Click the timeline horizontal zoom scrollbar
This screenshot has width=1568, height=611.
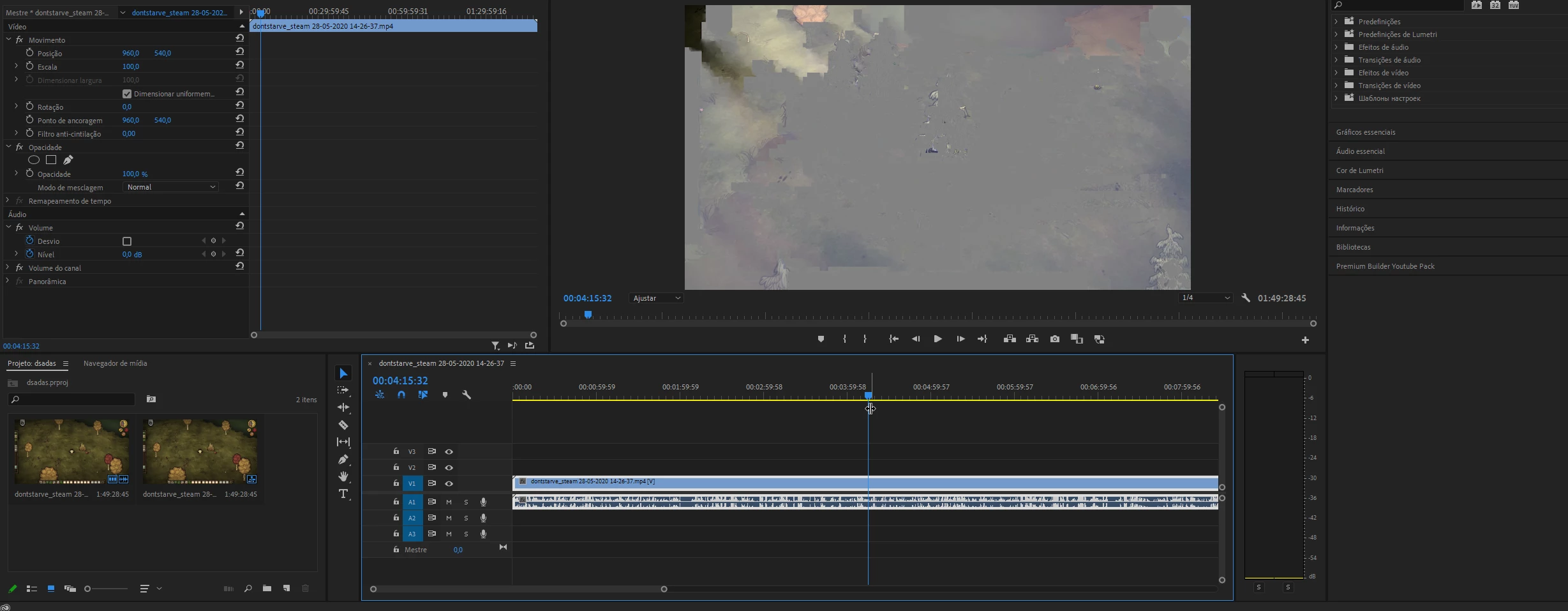click(x=519, y=589)
